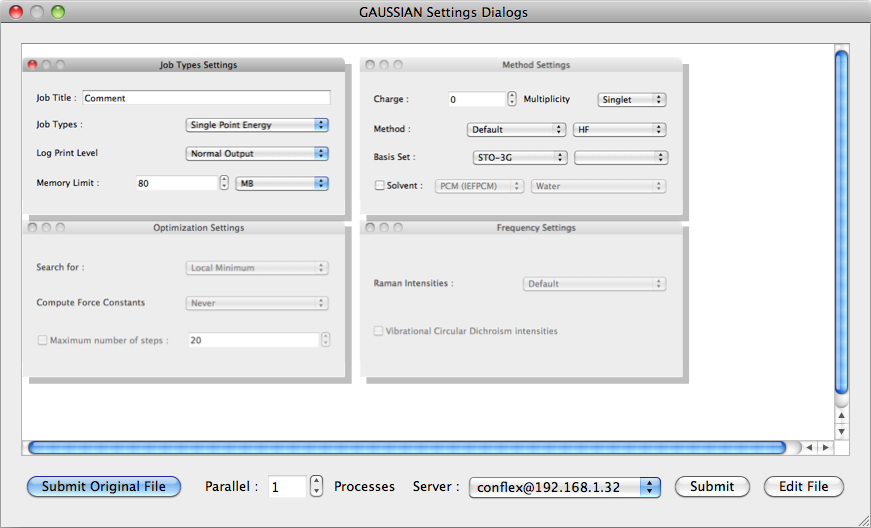Close the Job Types Settings panel
The height and width of the screenshot is (528, 871).
(x=32, y=65)
